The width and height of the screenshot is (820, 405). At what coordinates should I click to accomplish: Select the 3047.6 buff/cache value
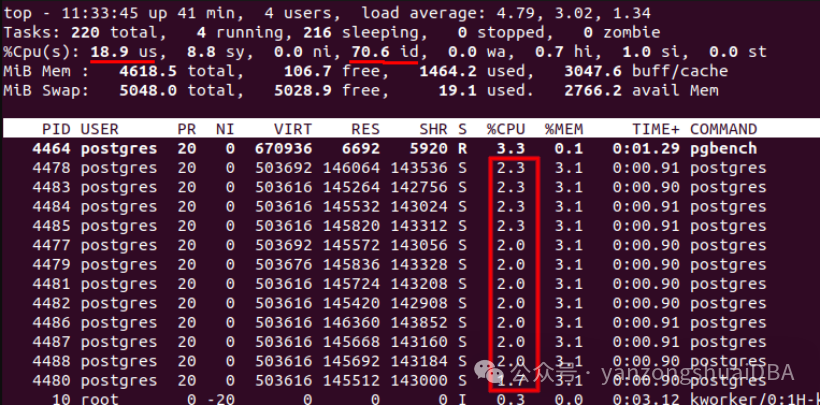coord(593,71)
